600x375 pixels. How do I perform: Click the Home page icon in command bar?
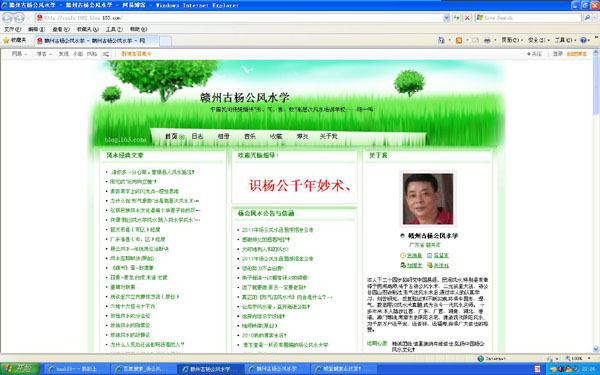point(441,40)
